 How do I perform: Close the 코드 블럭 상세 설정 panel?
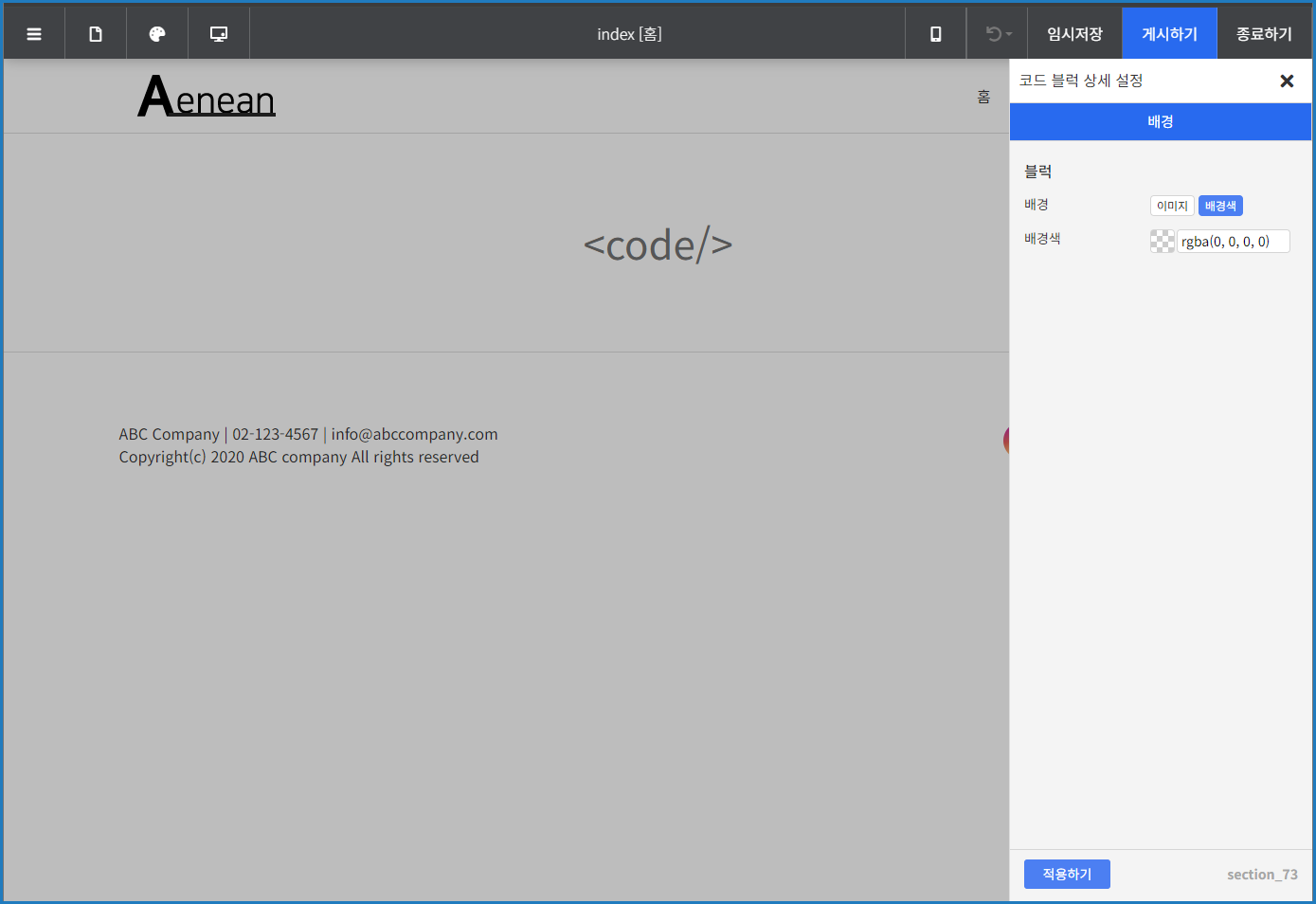pos(1287,81)
